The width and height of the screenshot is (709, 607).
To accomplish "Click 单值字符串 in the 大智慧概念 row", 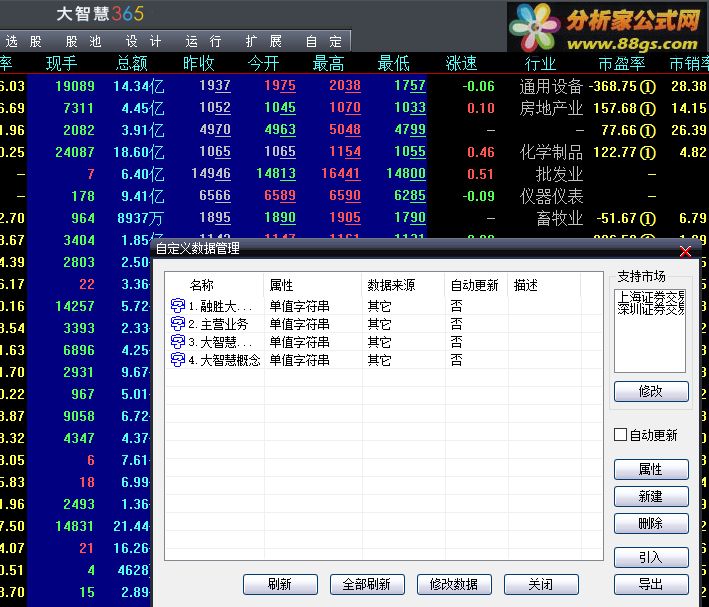I will [299, 360].
